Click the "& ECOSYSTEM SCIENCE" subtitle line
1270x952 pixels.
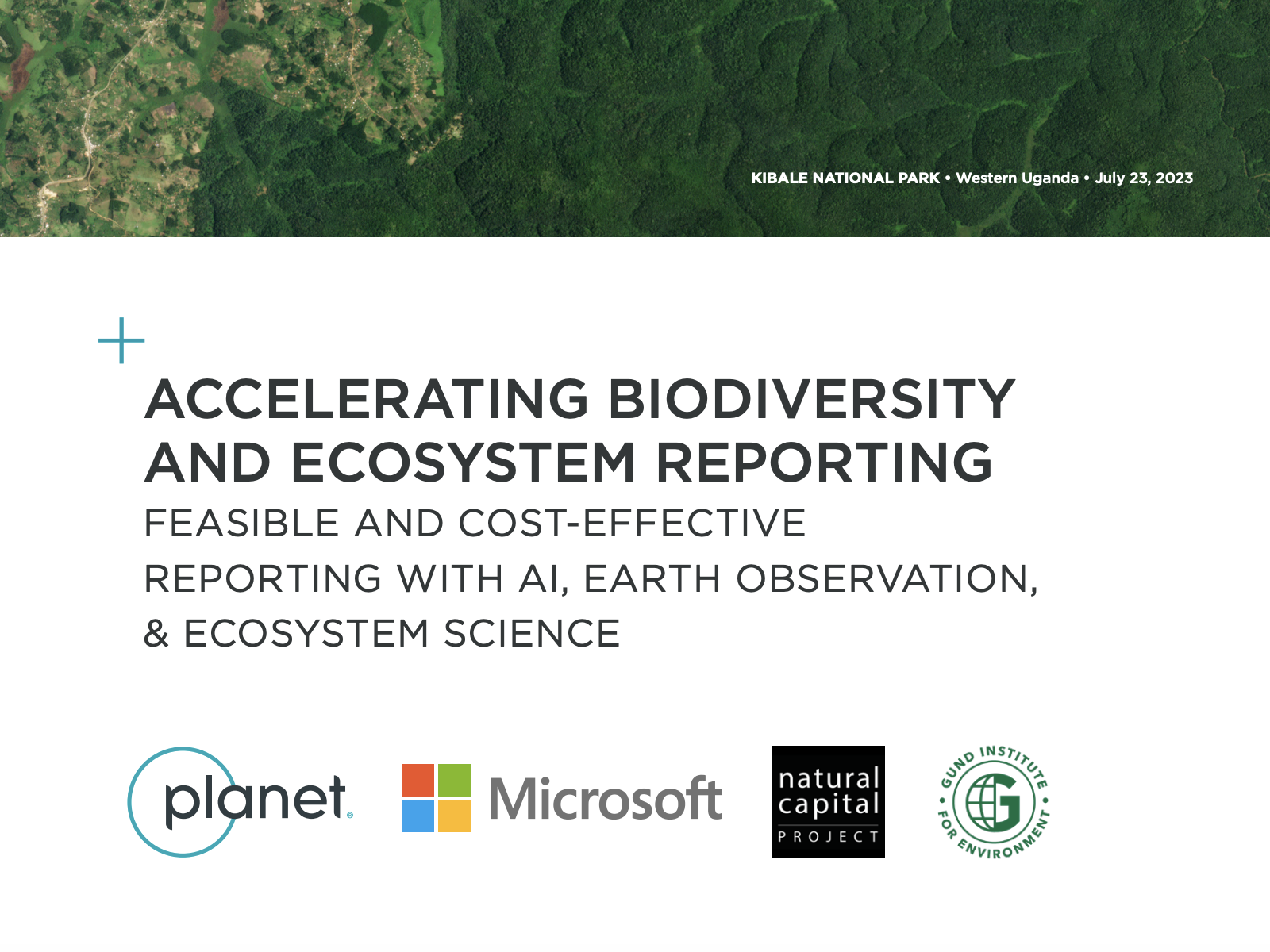click(x=382, y=633)
